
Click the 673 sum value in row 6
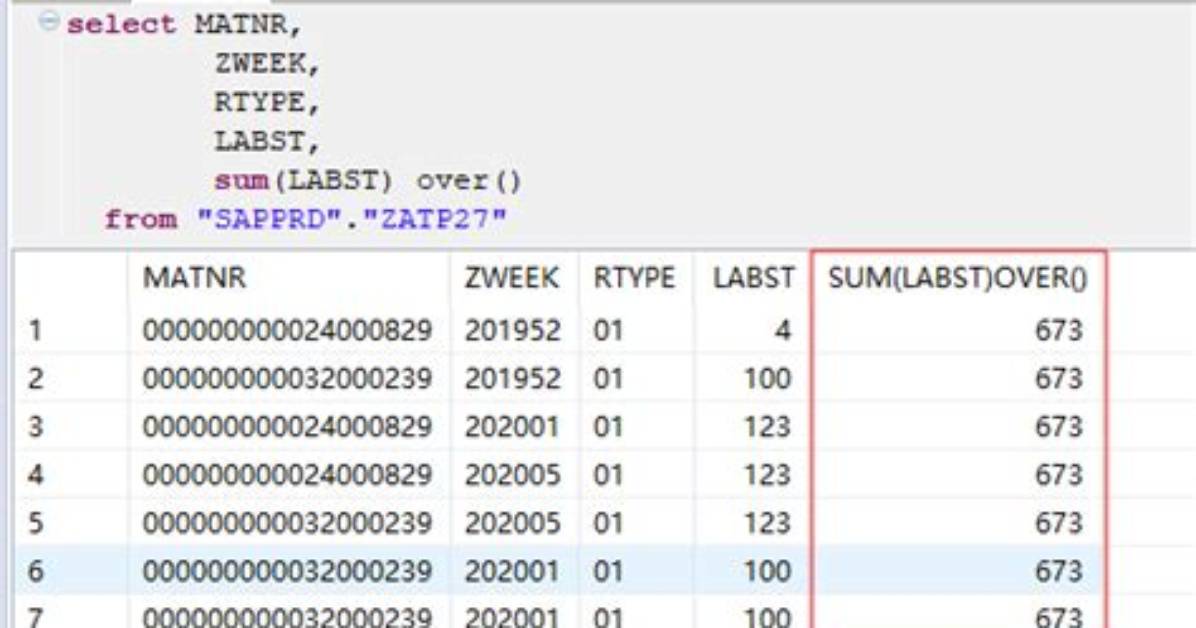coord(1059,571)
